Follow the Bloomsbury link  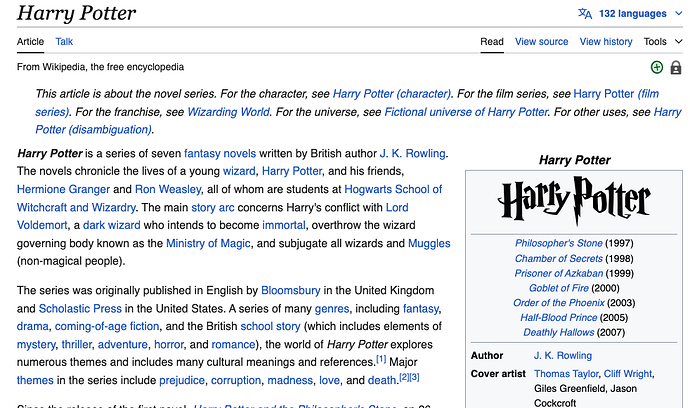point(290,290)
